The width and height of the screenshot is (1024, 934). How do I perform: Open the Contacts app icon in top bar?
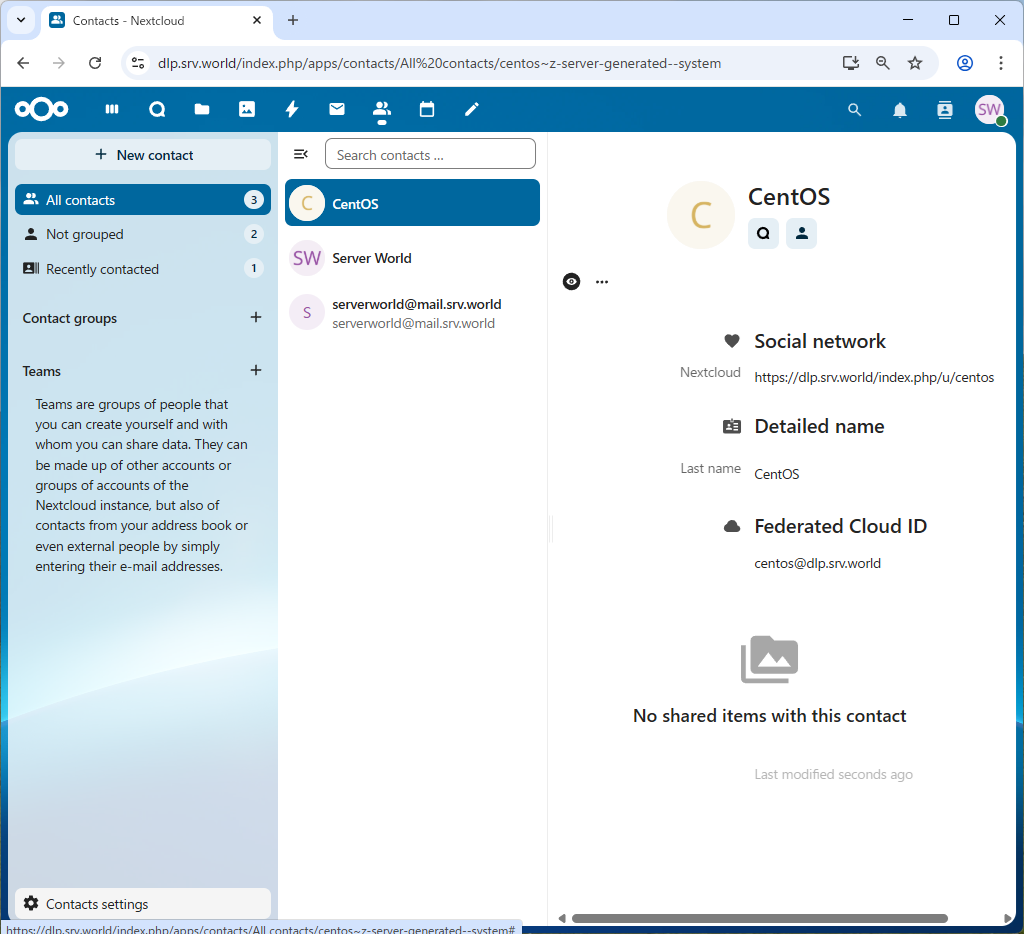coord(382,109)
